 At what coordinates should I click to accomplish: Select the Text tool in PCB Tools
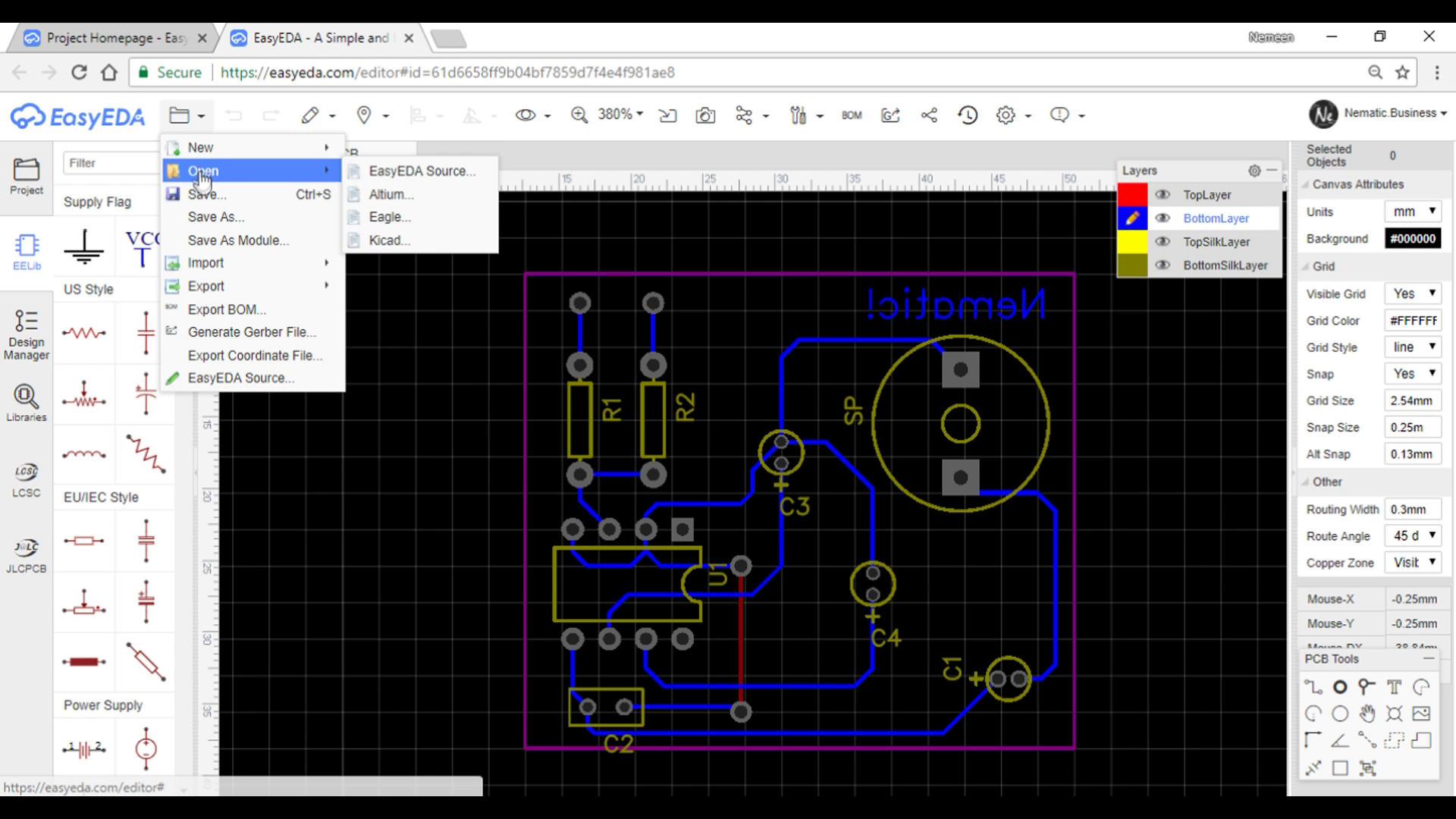click(x=1394, y=687)
